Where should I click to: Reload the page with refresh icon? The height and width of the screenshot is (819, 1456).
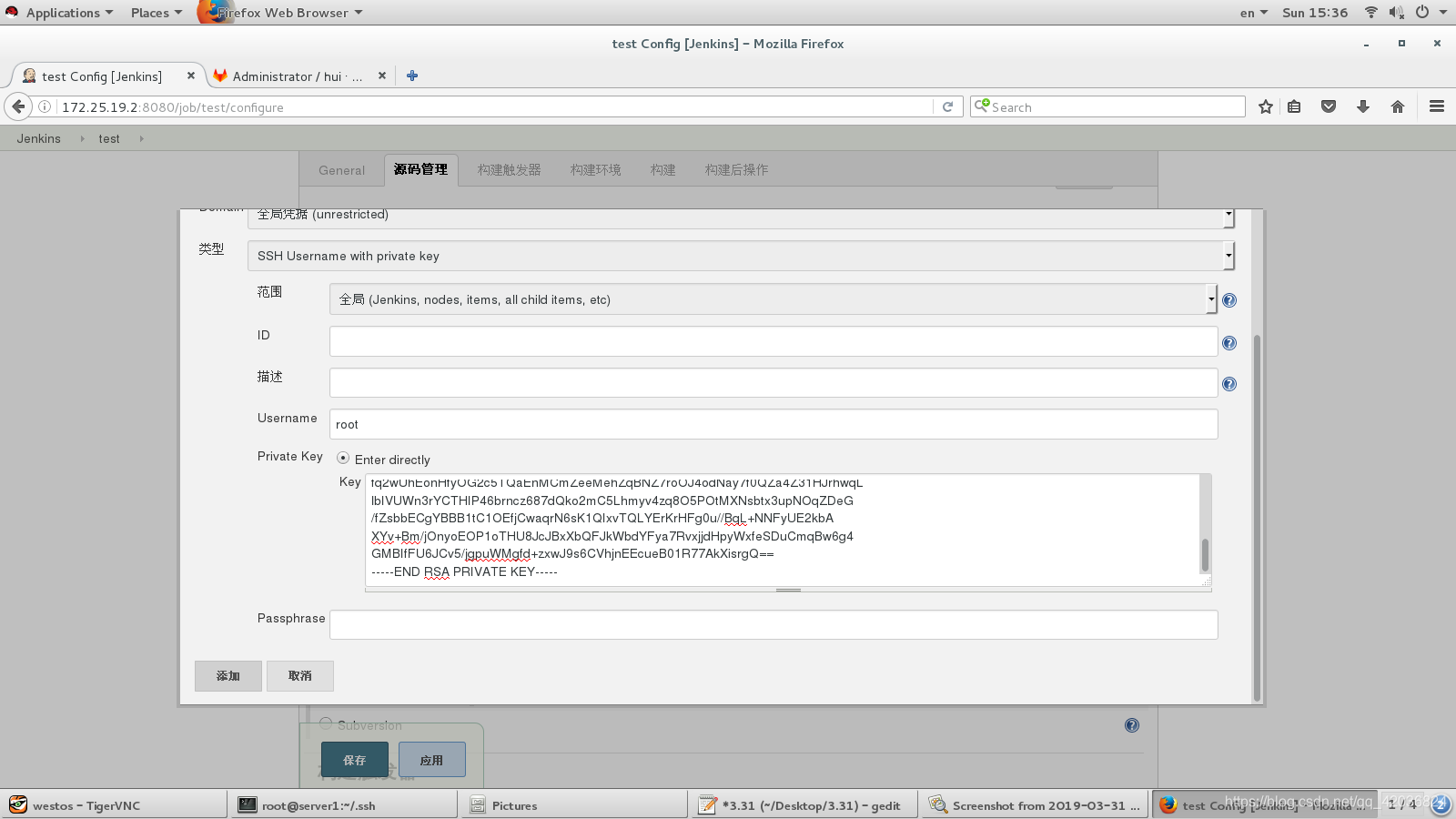[x=947, y=106]
